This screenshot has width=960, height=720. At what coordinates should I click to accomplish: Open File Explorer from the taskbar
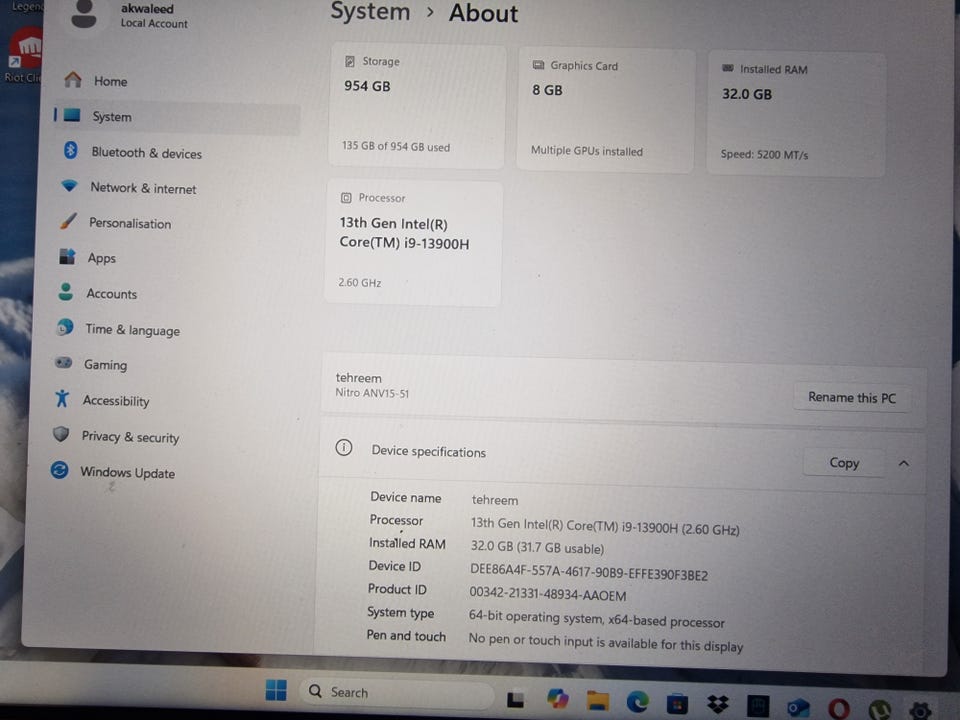pos(598,700)
